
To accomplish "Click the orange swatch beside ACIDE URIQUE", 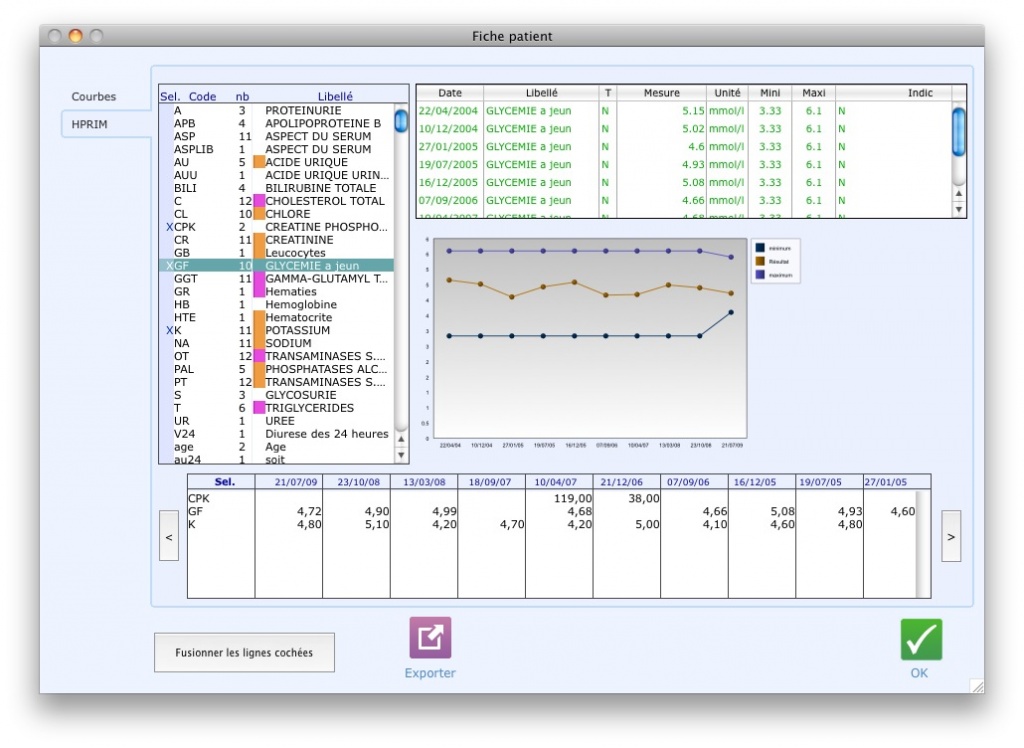I will click(259, 162).
